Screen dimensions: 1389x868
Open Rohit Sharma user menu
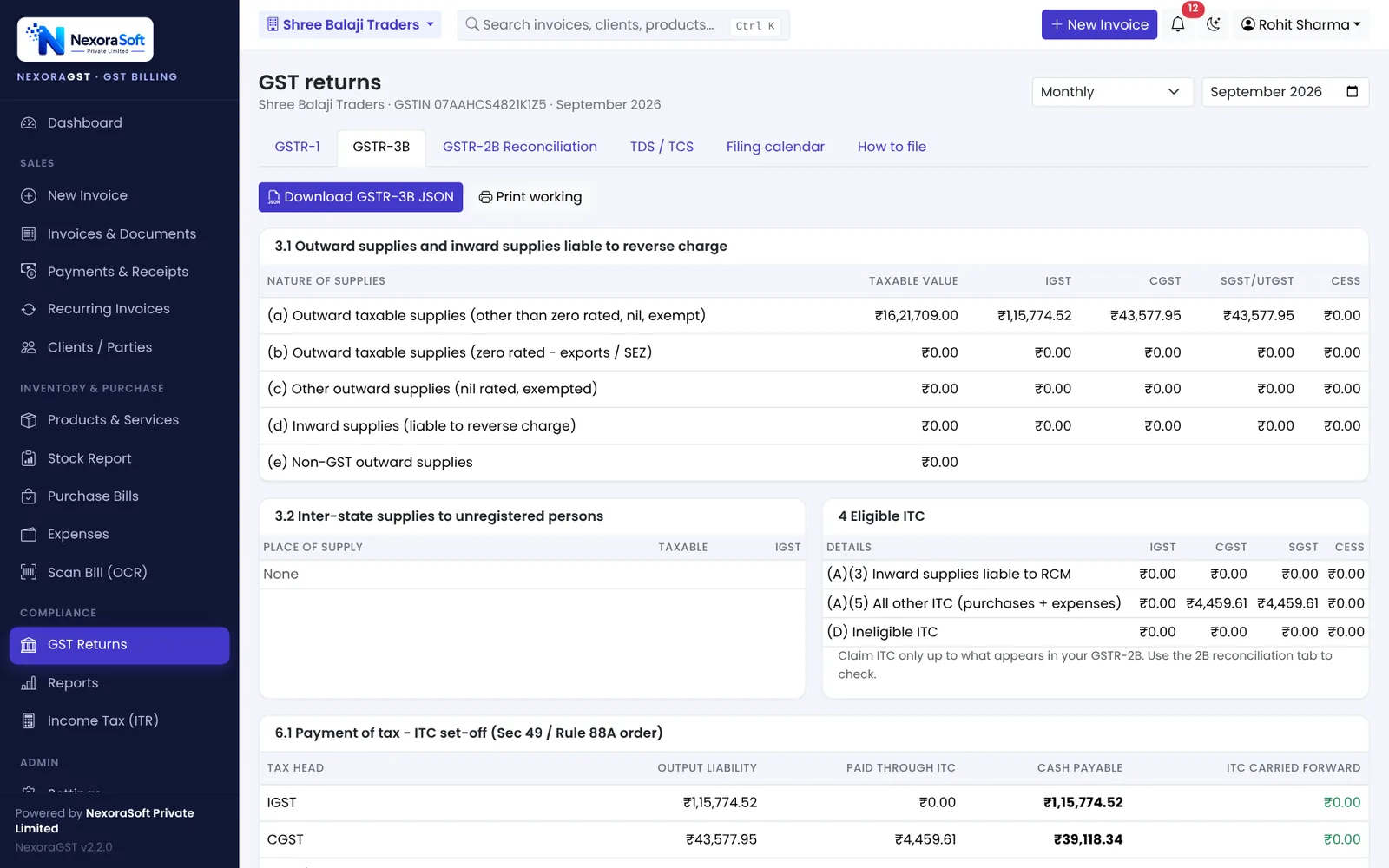[x=1300, y=24]
